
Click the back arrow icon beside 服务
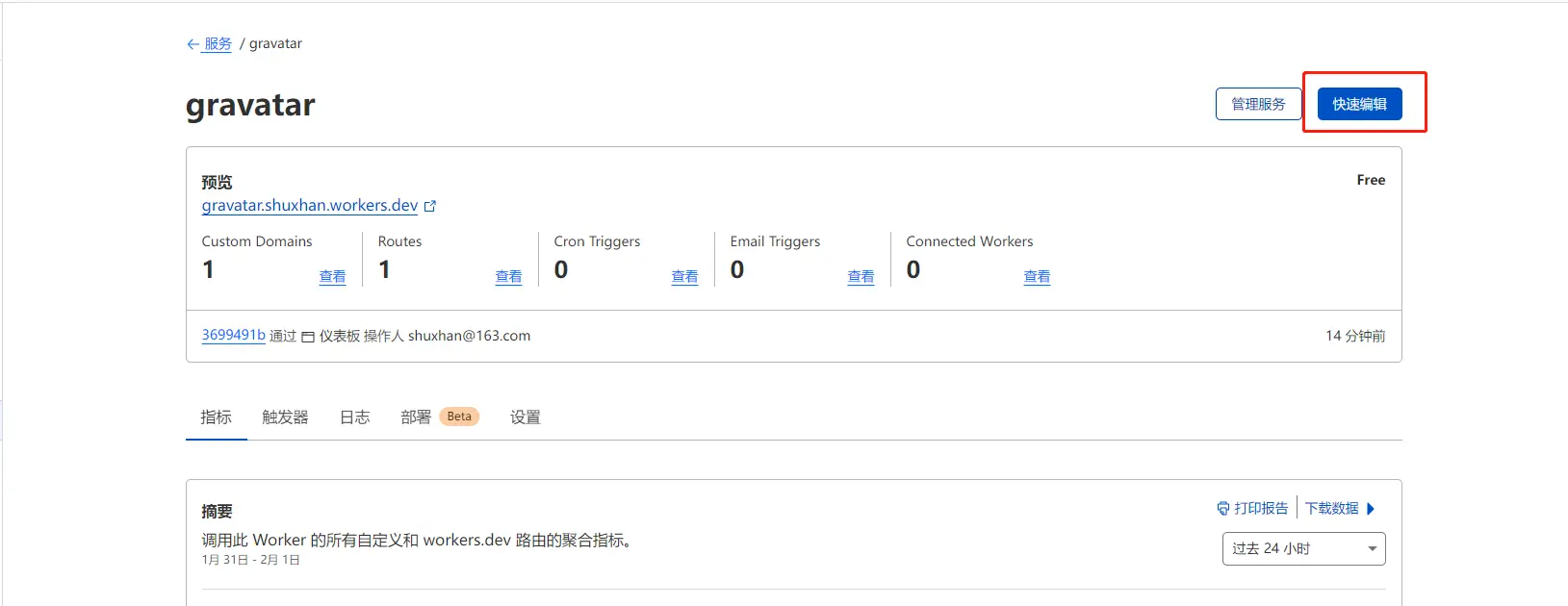point(193,44)
